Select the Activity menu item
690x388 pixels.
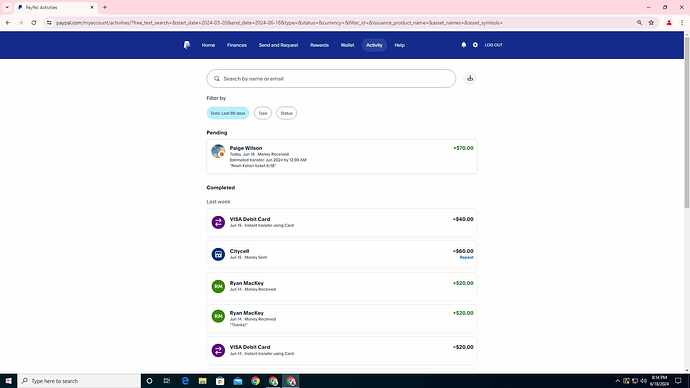(x=374, y=45)
